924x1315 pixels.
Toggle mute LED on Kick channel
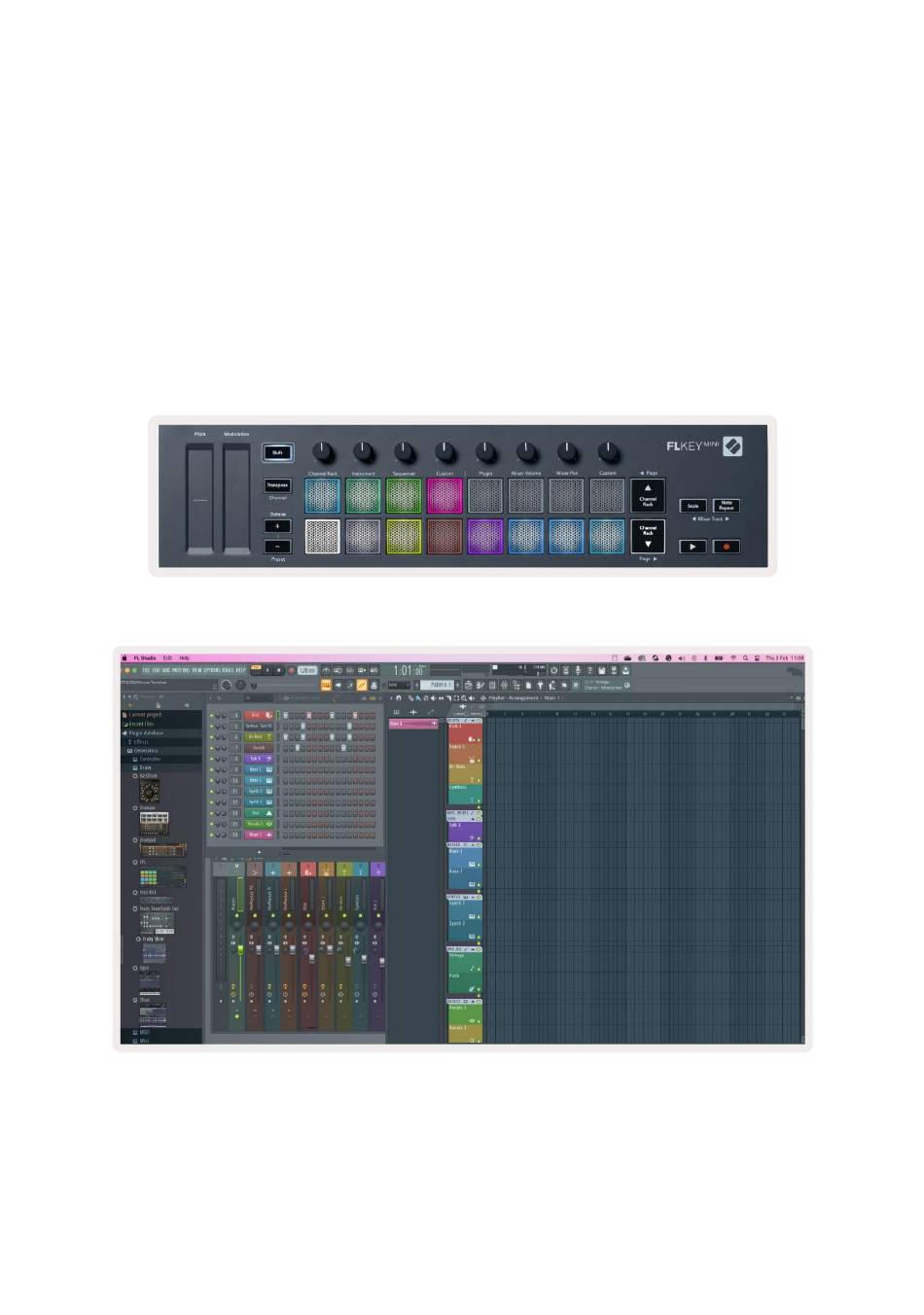click(211, 716)
